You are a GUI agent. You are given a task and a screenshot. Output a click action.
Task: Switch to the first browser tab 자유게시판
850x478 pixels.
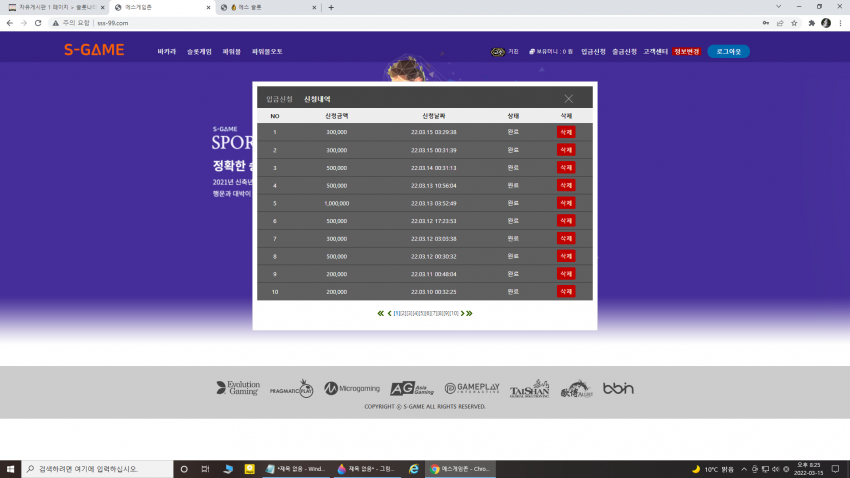[x=54, y=8]
